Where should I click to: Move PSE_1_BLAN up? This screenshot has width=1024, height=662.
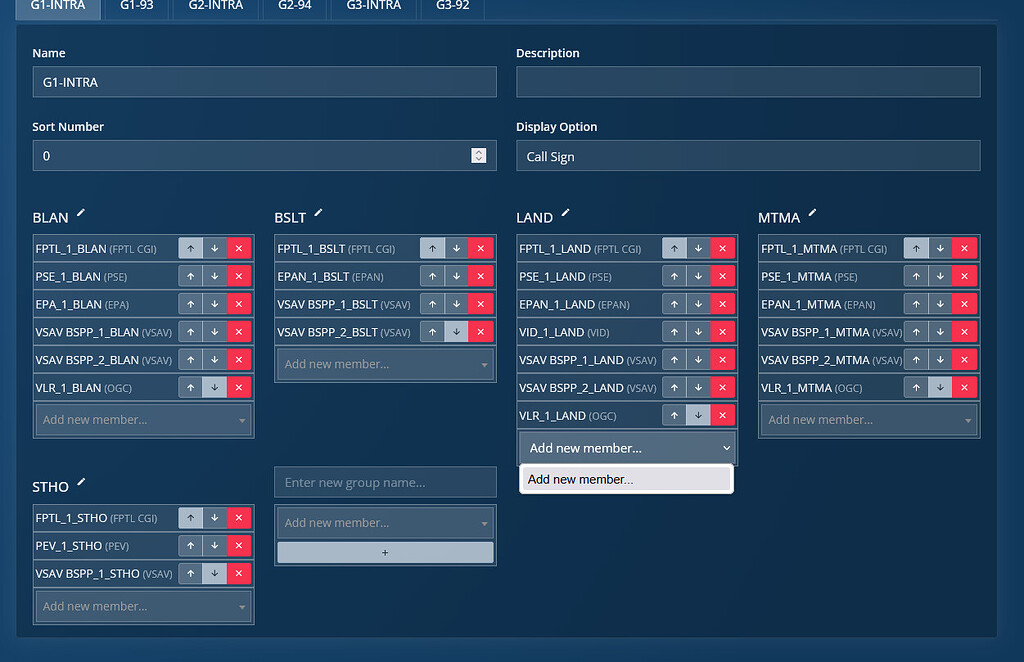pos(191,276)
